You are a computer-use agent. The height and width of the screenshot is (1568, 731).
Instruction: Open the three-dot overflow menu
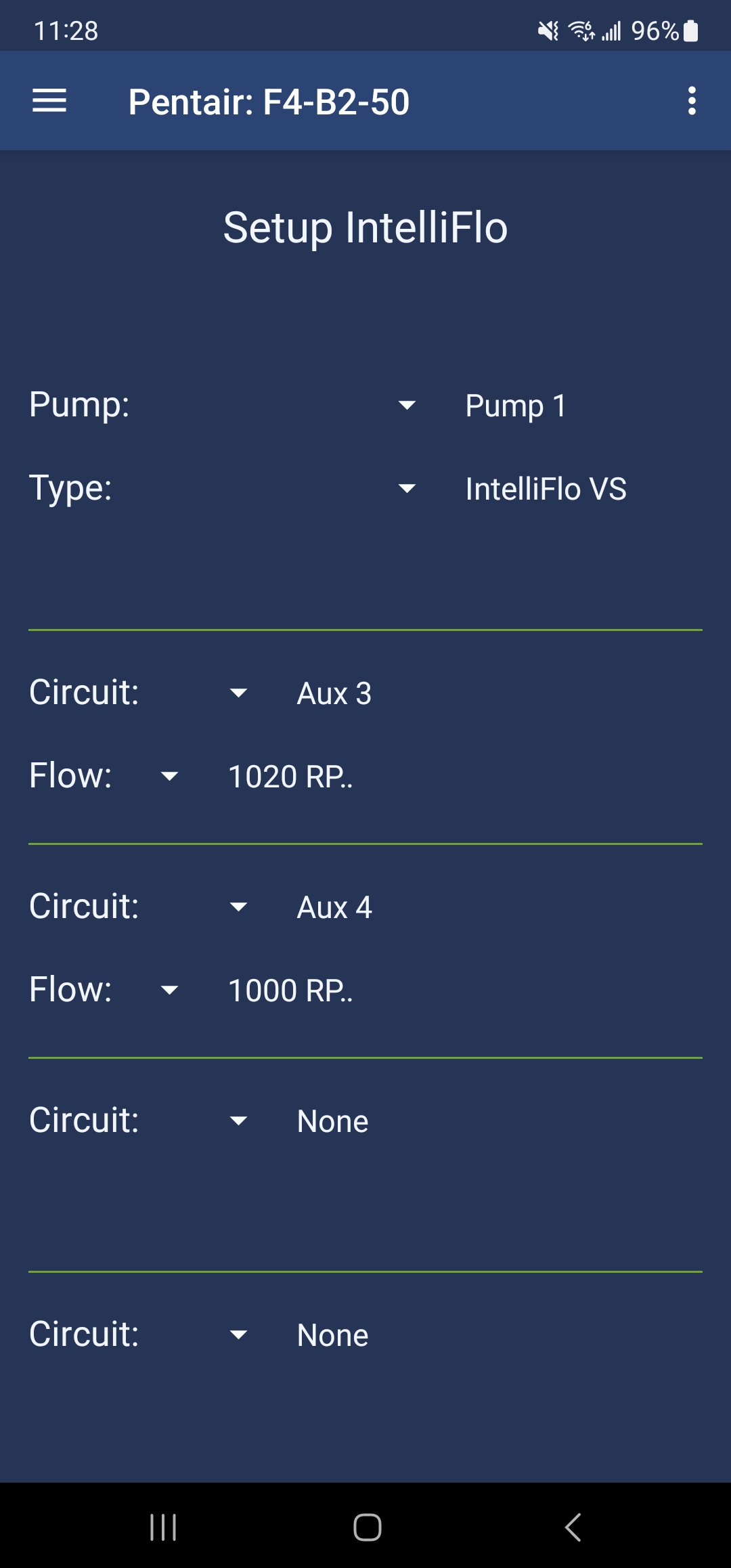tap(691, 101)
